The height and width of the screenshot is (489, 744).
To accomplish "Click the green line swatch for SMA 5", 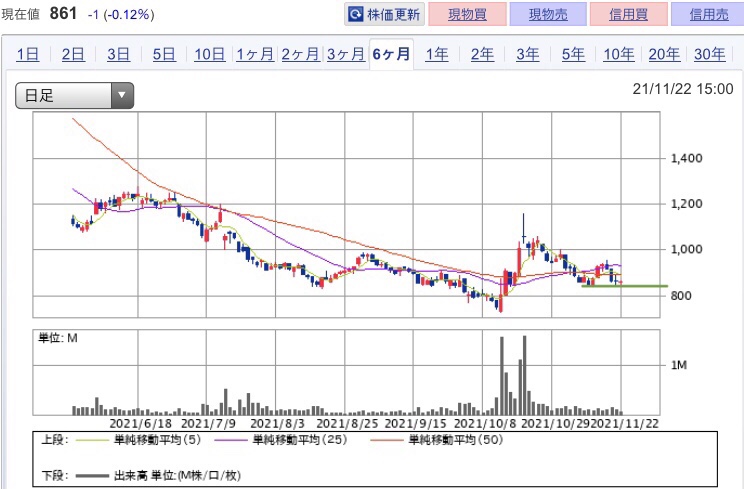I will pyautogui.click(x=92, y=441).
